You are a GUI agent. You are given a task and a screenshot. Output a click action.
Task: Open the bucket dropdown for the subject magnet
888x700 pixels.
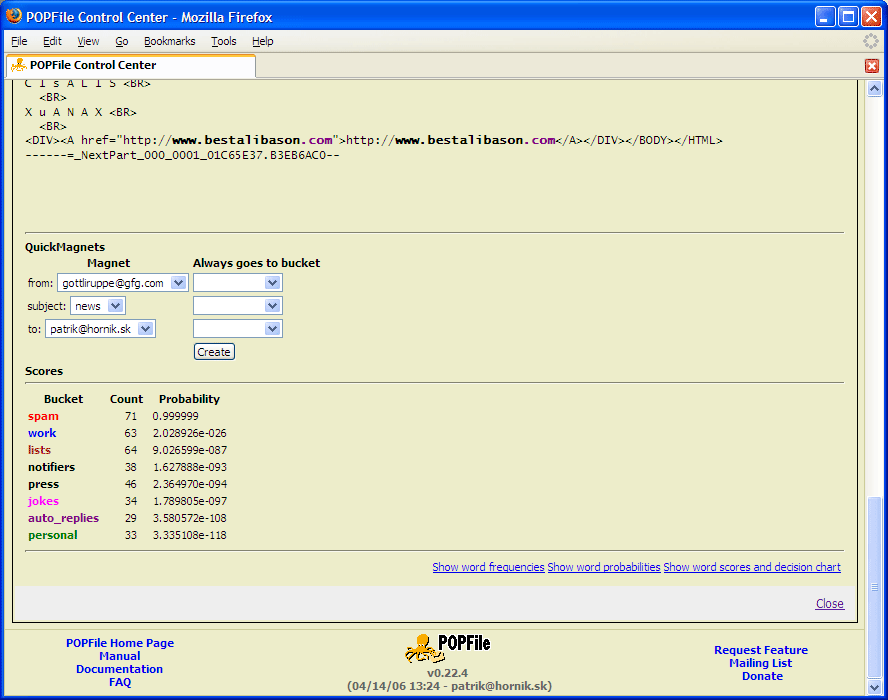(x=238, y=306)
